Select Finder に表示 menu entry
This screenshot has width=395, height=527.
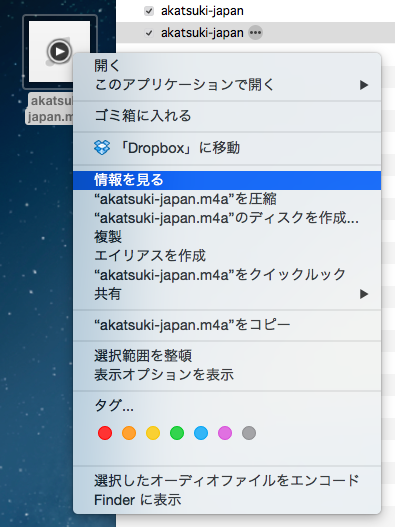[x=227, y=500]
